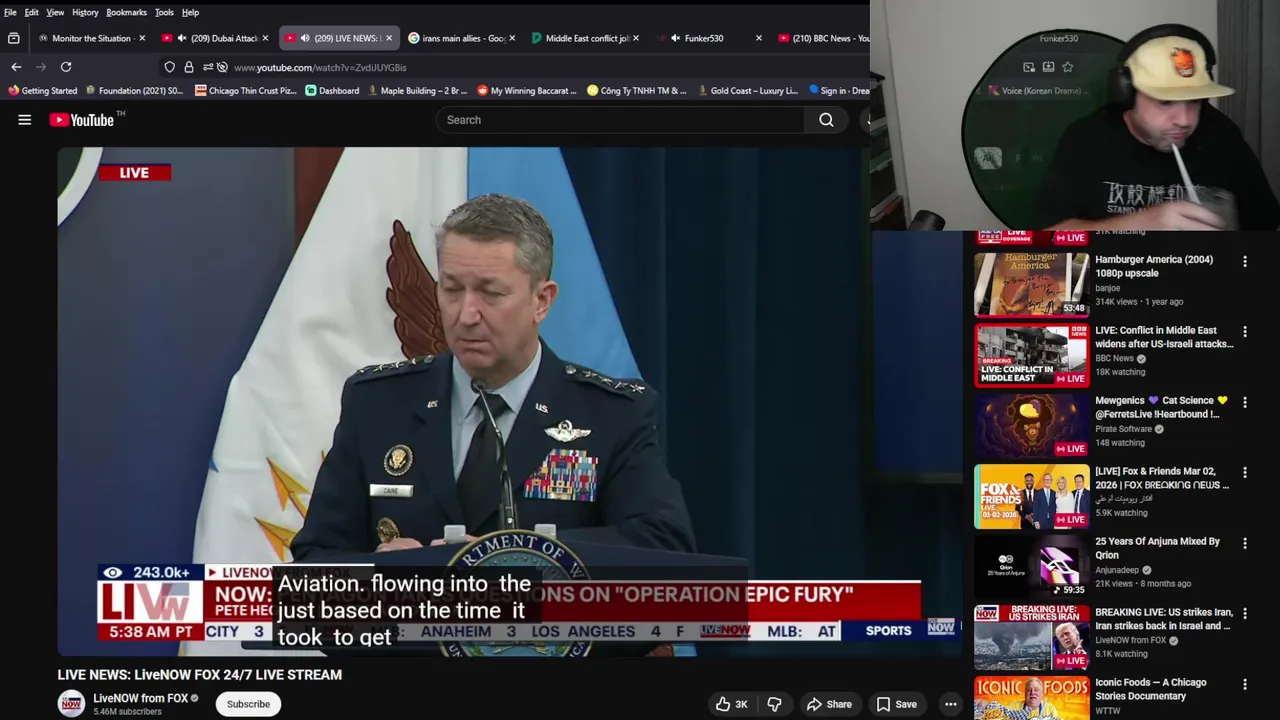This screenshot has width=1280, height=720.
Task: Switch to the Funker530 tab
Action: (710, 38)
